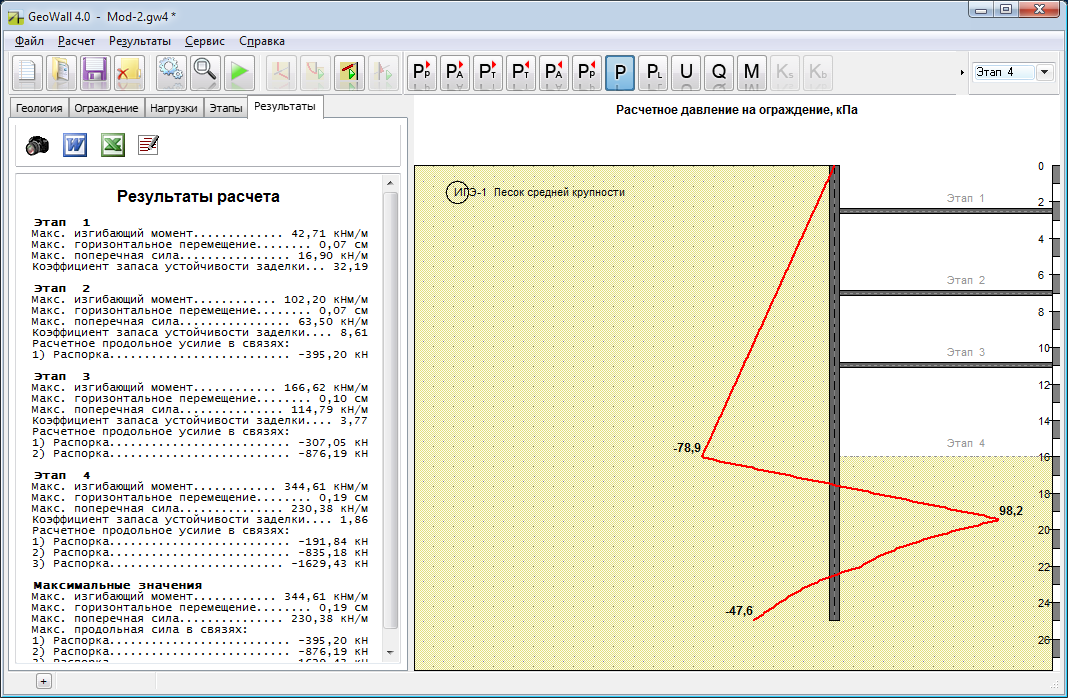Viewport: 1068px width, 698px height.
Task: Open the Этап 4 stage dropdown
Action: tap(1045, 72)
